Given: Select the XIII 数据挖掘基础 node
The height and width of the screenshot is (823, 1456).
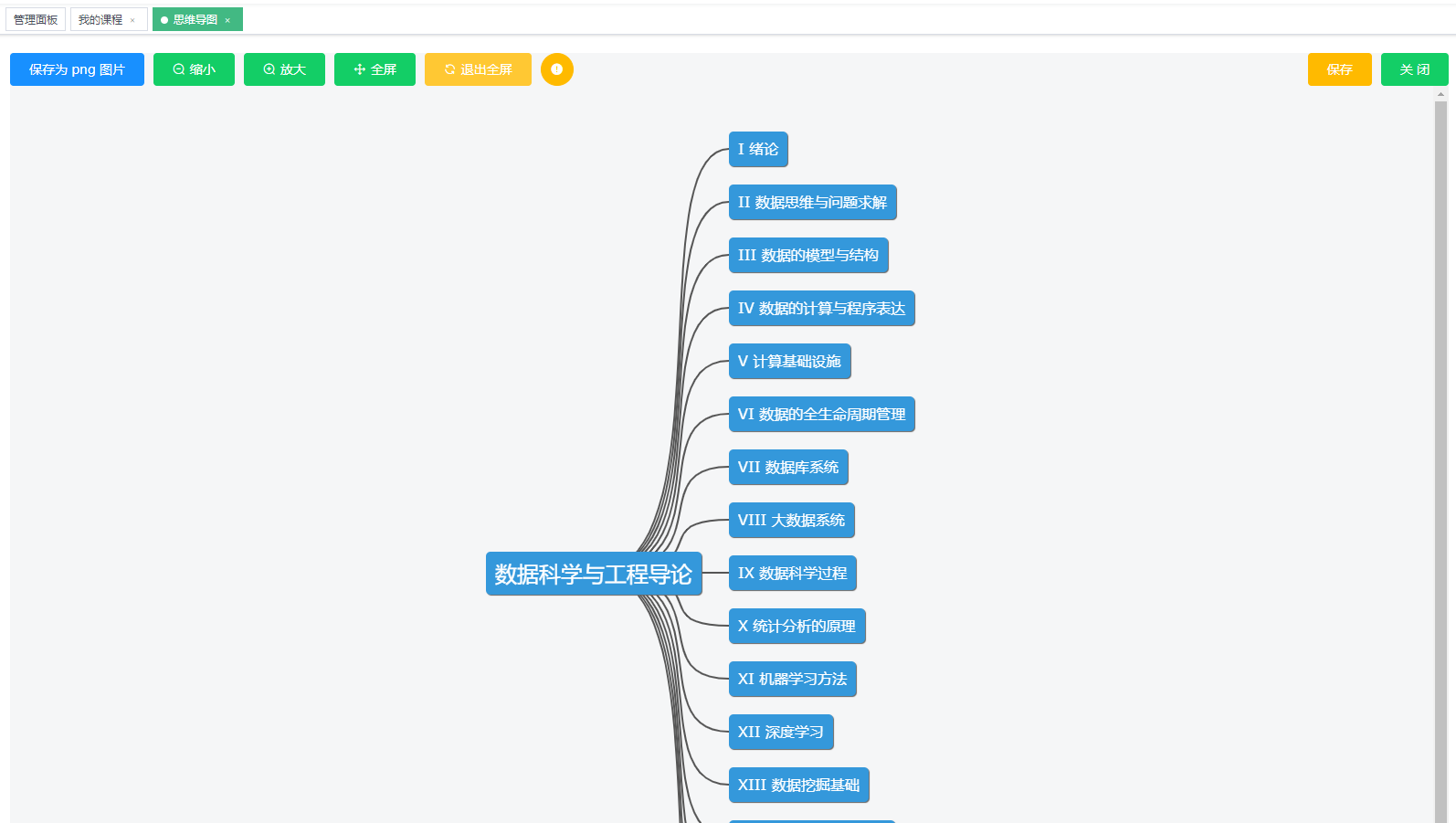Looking at the screenshot, I should (x=798, y=785).
